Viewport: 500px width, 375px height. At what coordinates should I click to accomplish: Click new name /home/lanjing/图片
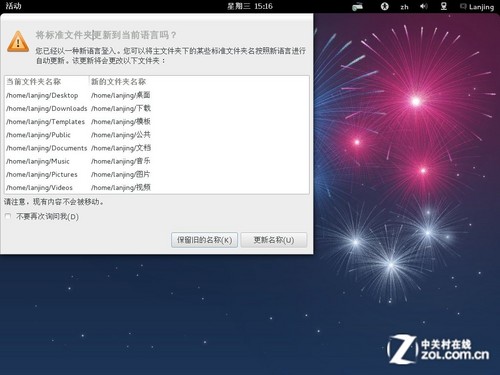(121, 174)
